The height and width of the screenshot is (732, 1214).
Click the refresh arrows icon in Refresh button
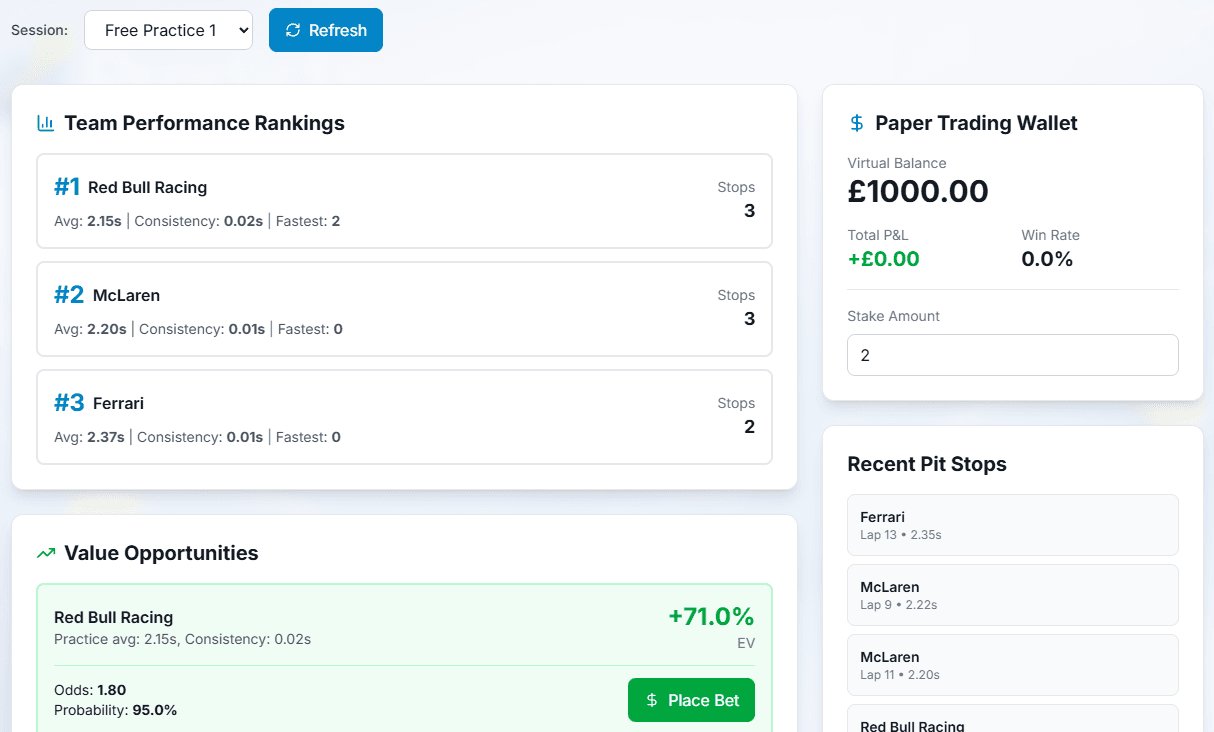click(293, 30)
